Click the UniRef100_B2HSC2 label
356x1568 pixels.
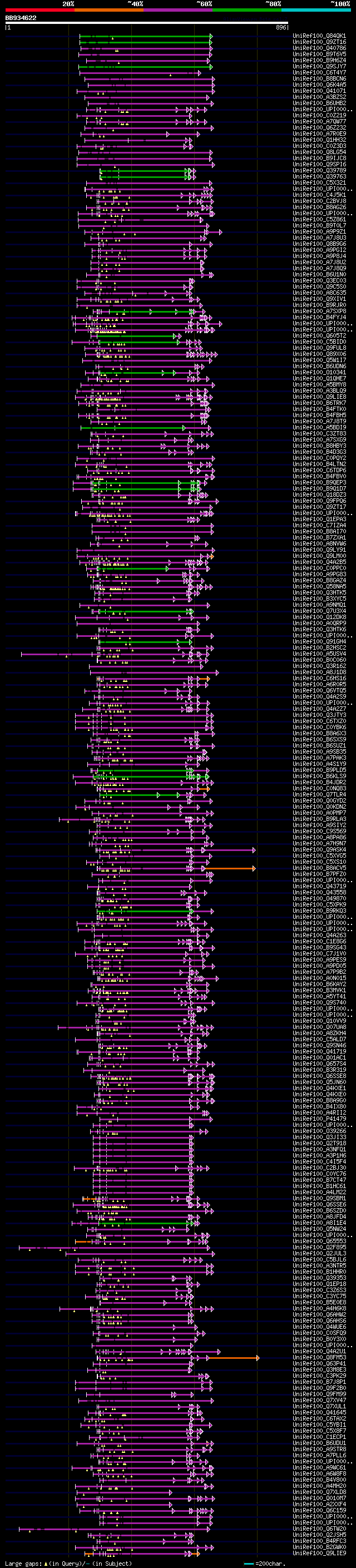(x=319, y=647)
